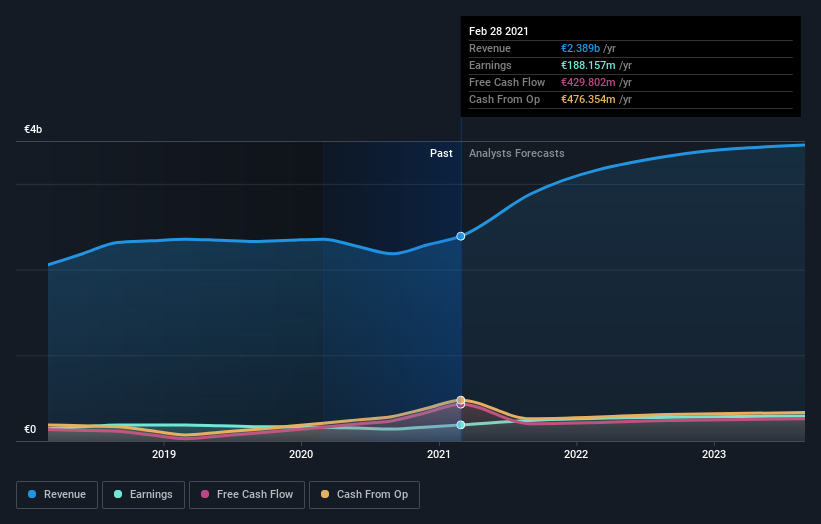Select the Cash From Op data point marker

point(461,400)
